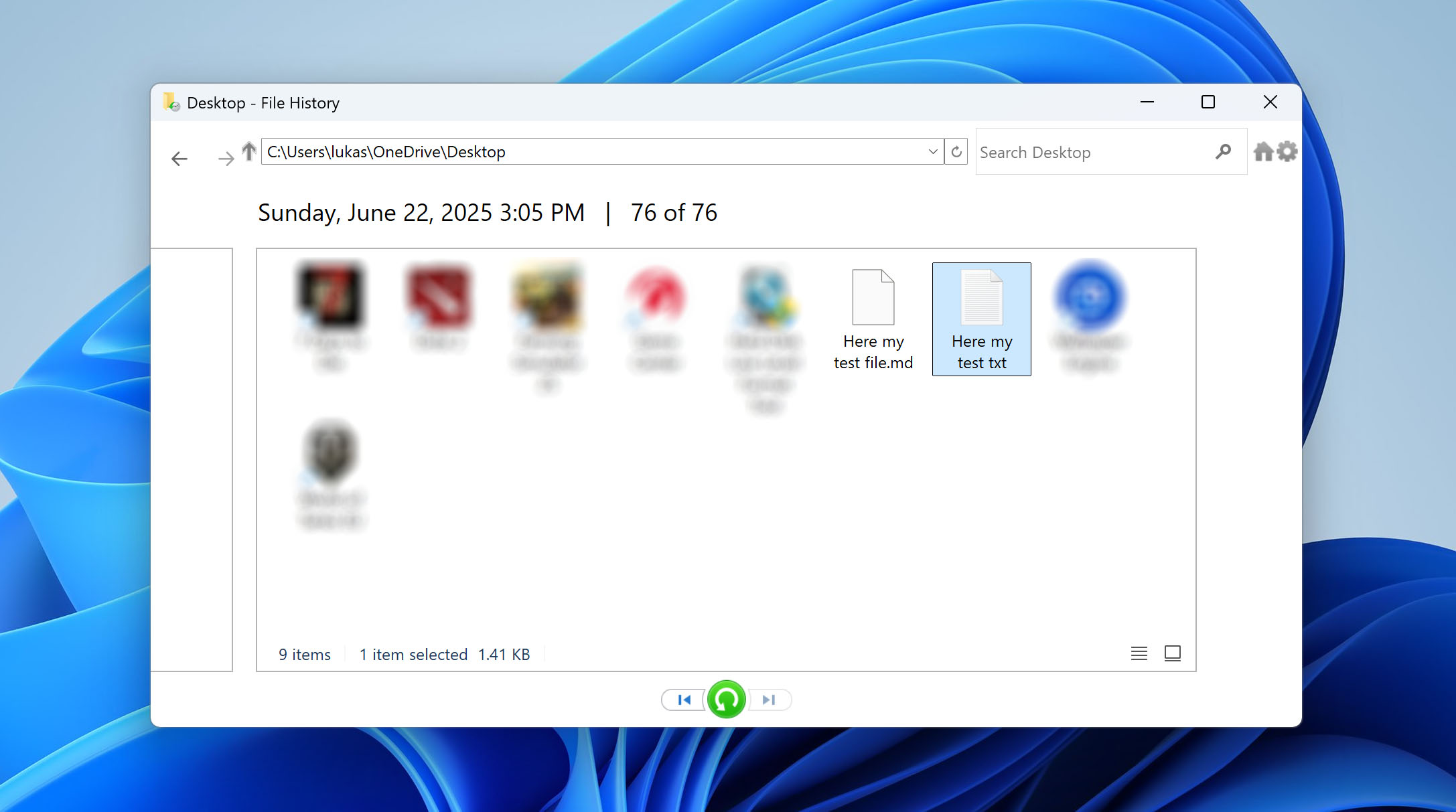The image size is (1456, 812).
Task: Switch to large icons view
Action: tap(1173, 653)
